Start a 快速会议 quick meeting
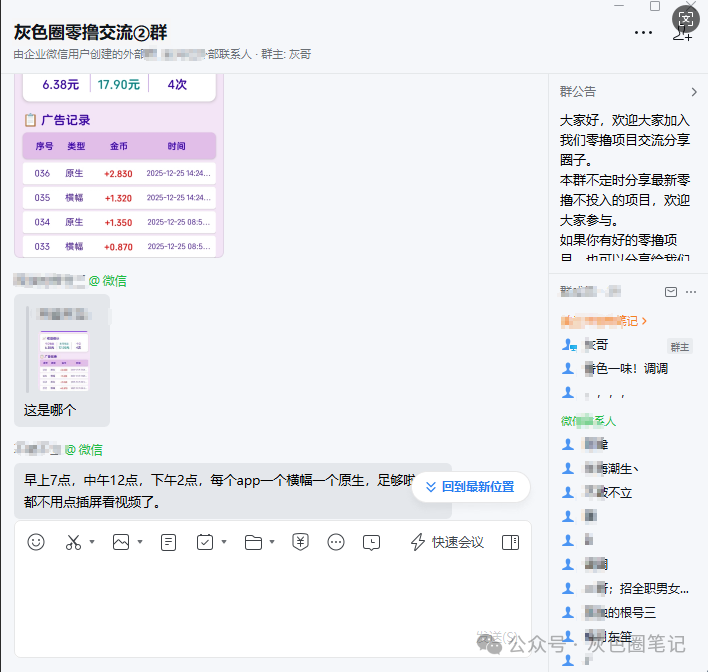 pyautogui.click(x=448, y=542)
